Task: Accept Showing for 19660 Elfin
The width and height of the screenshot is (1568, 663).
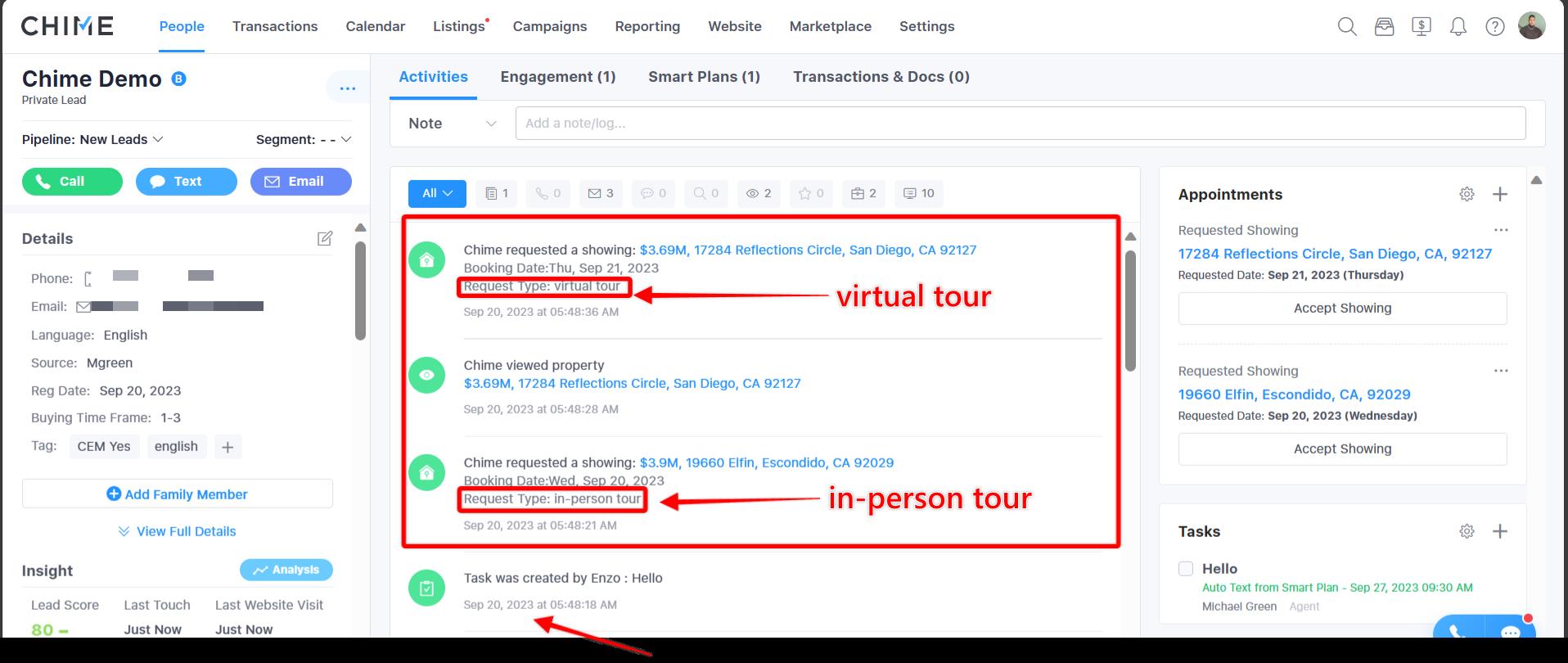Action: pyautogui.click(x=1342, y=449)
